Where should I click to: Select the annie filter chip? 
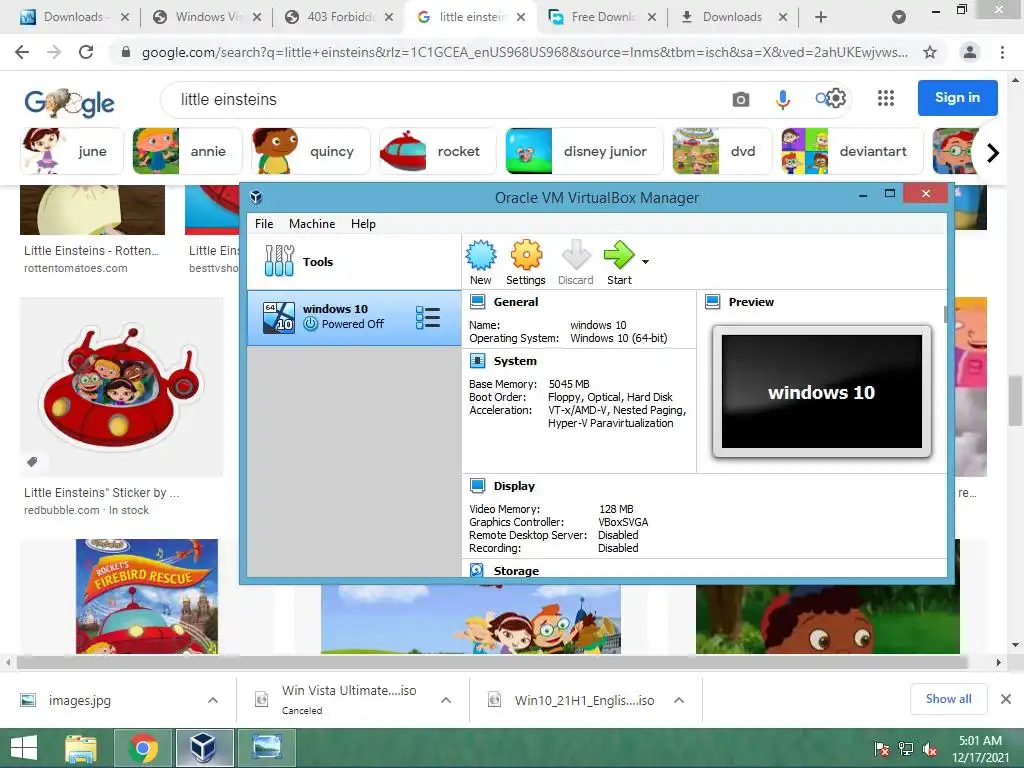click(187, 151)
